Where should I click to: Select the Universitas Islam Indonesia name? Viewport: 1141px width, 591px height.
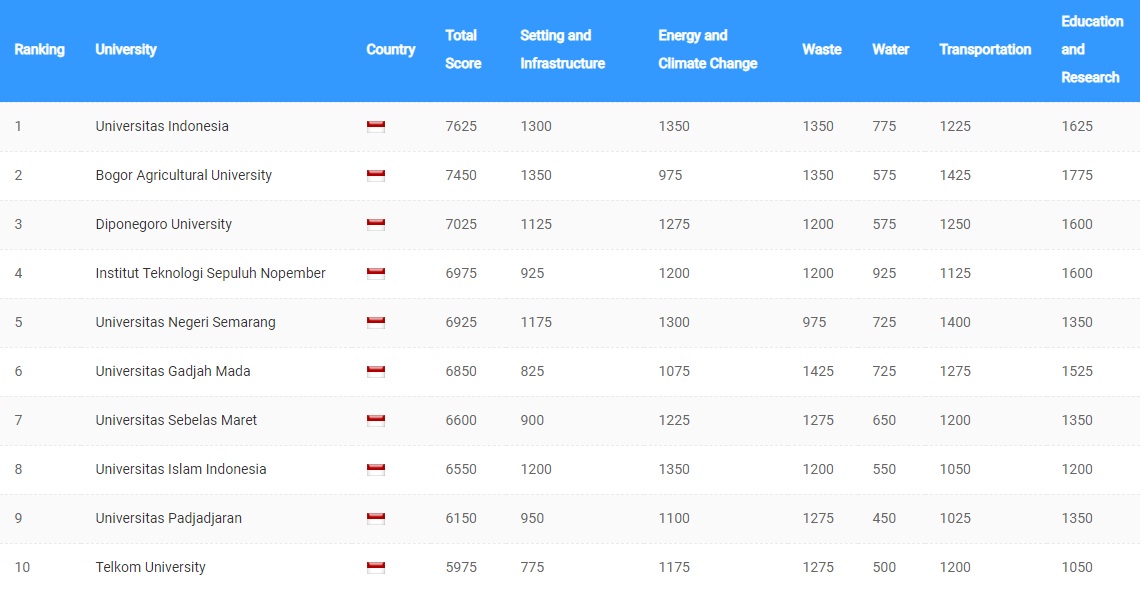tap(181, 470)
